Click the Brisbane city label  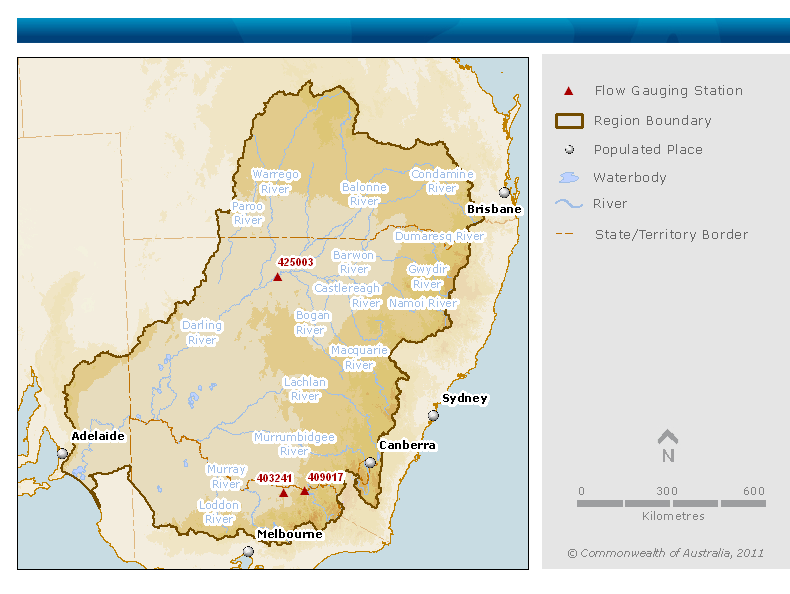(x=494, y=209)
